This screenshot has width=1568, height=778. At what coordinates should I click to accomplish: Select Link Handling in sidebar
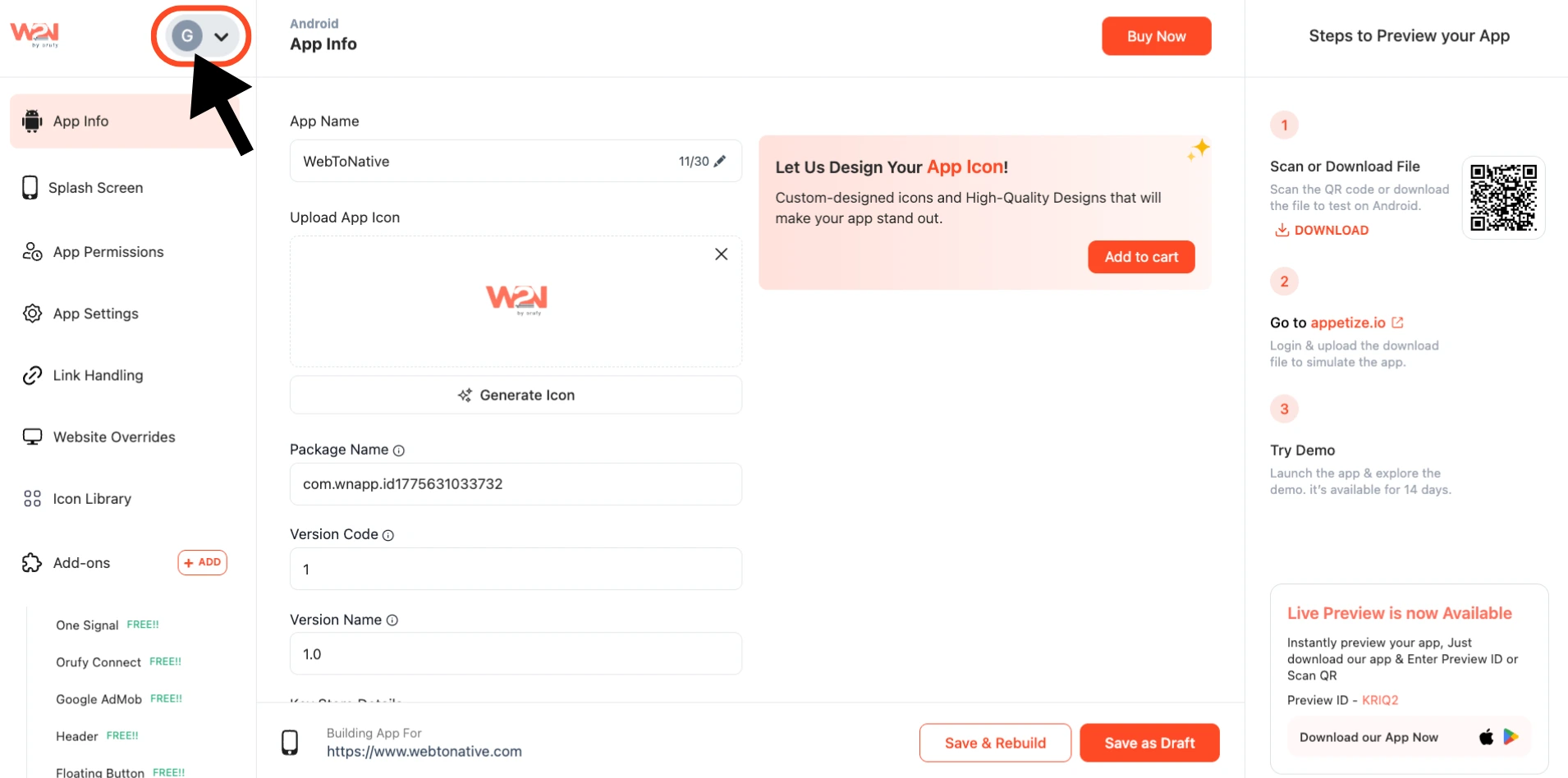click(x=98, y=375)
